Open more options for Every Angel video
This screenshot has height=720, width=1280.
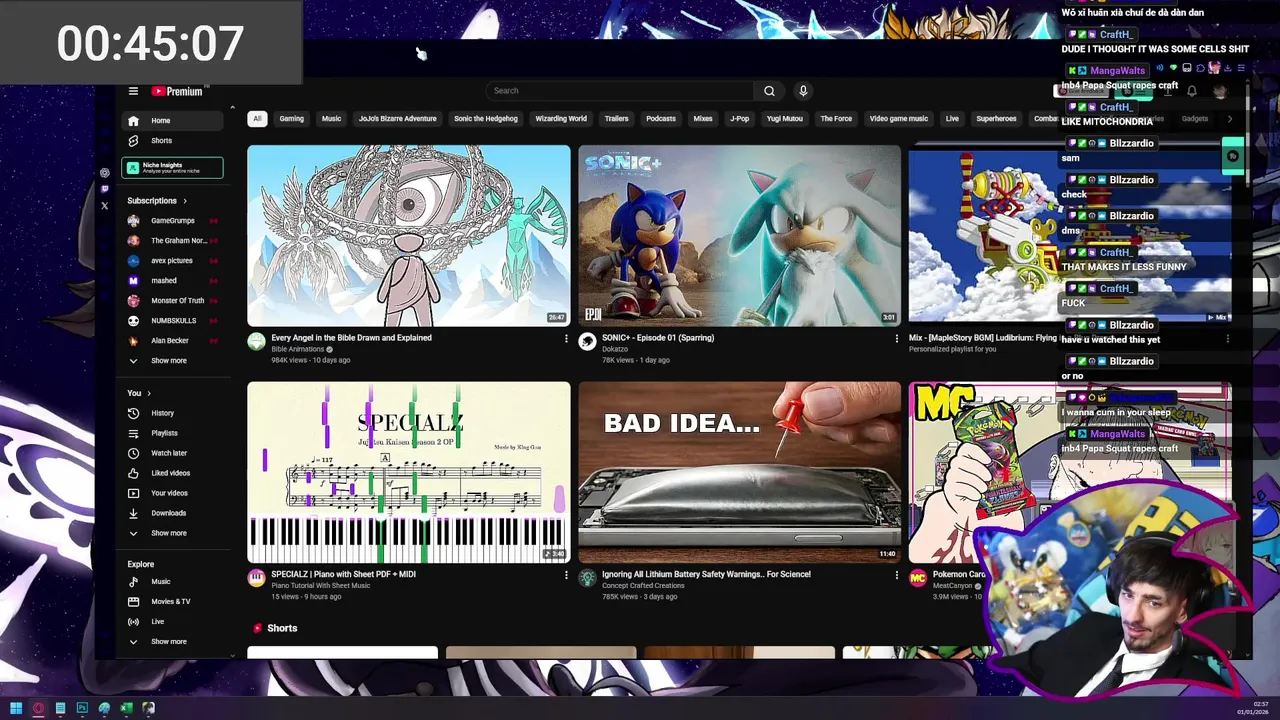[566, 339]
